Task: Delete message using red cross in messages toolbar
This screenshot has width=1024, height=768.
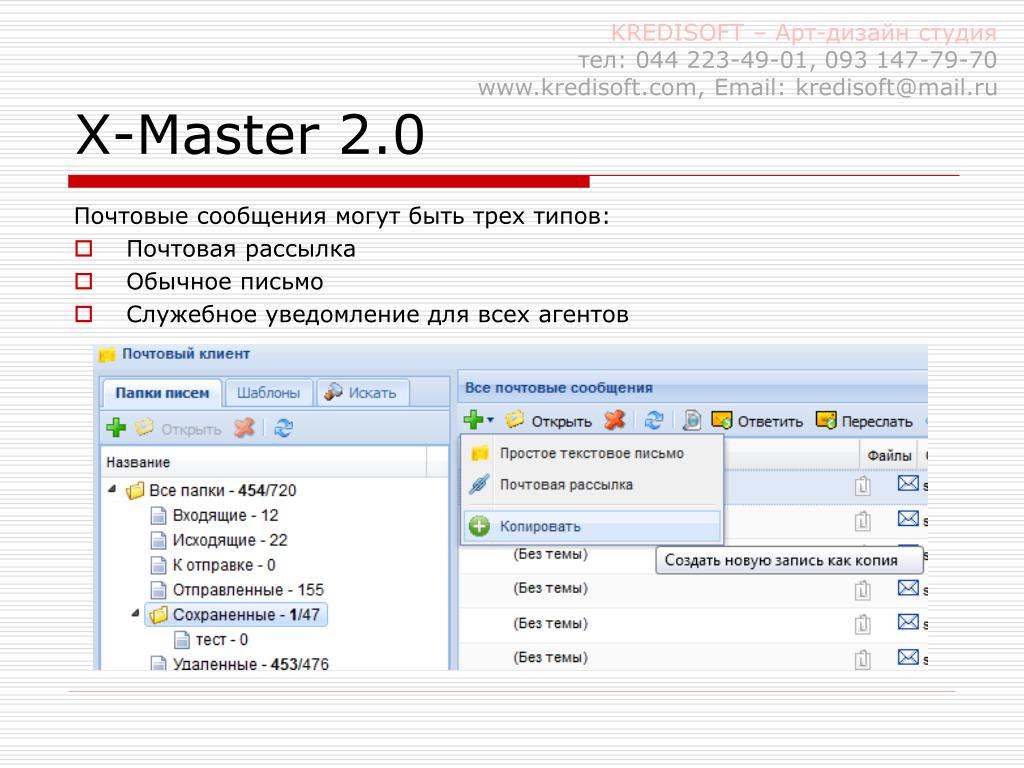Action: tap(615, 420)
